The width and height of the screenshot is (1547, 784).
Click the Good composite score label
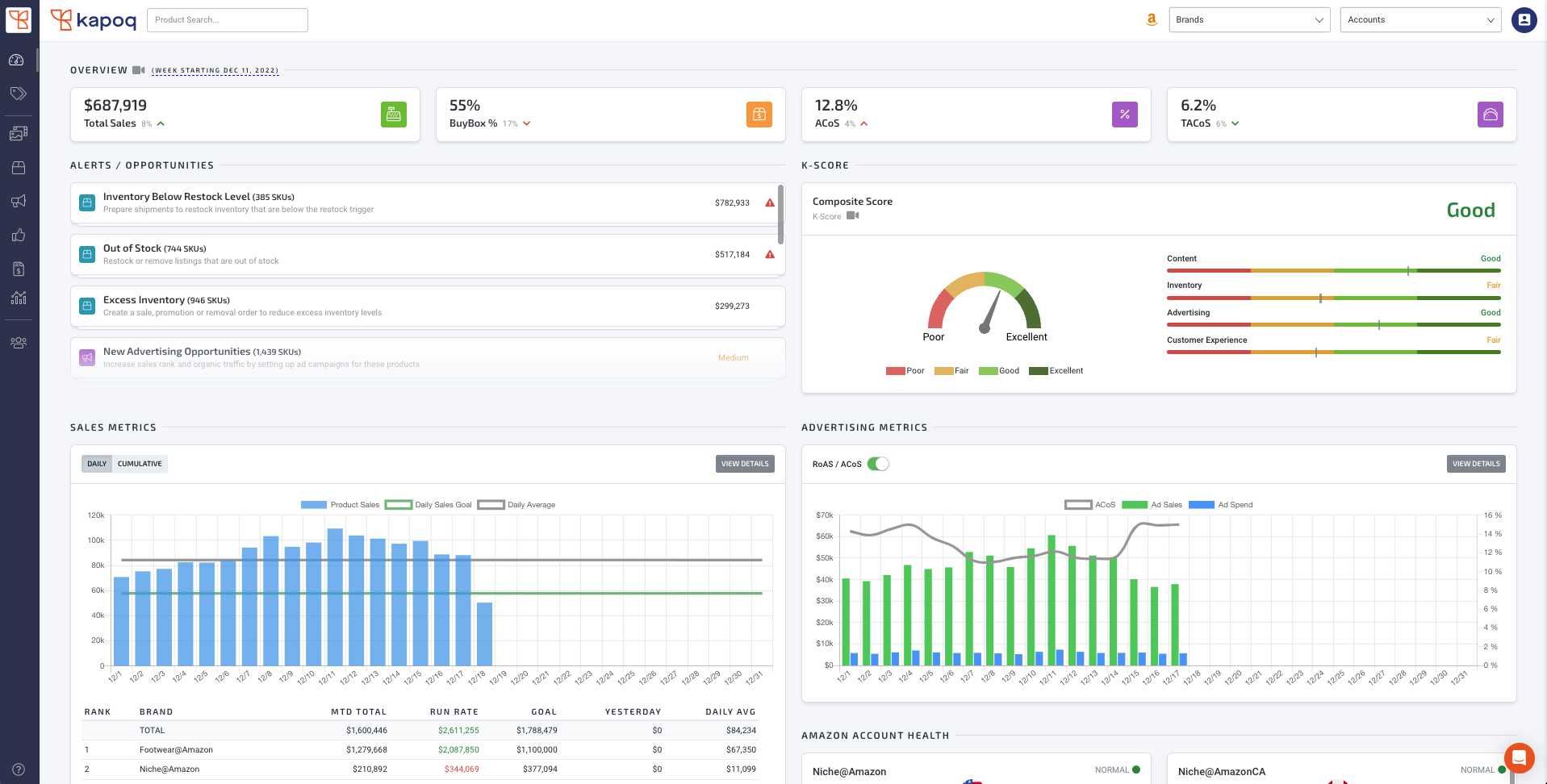point(1470,211)
